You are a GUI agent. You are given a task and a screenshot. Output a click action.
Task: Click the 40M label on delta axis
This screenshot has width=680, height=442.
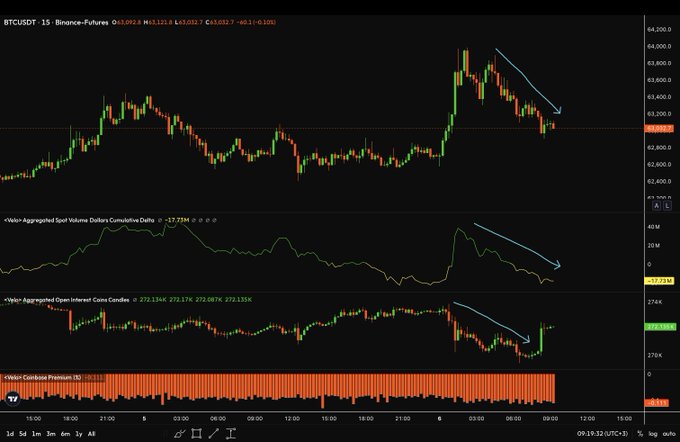[x=654, y=227]
